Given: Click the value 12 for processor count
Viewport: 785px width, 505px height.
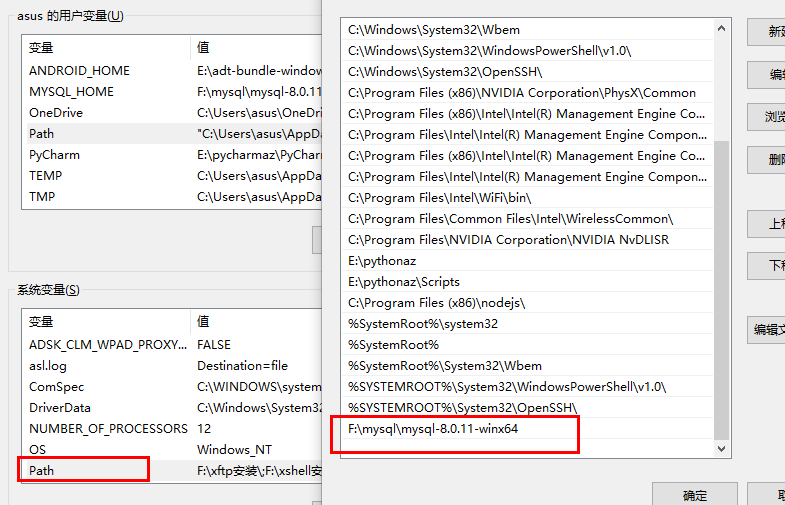Looking at the screenshot, I should point(204,429).
